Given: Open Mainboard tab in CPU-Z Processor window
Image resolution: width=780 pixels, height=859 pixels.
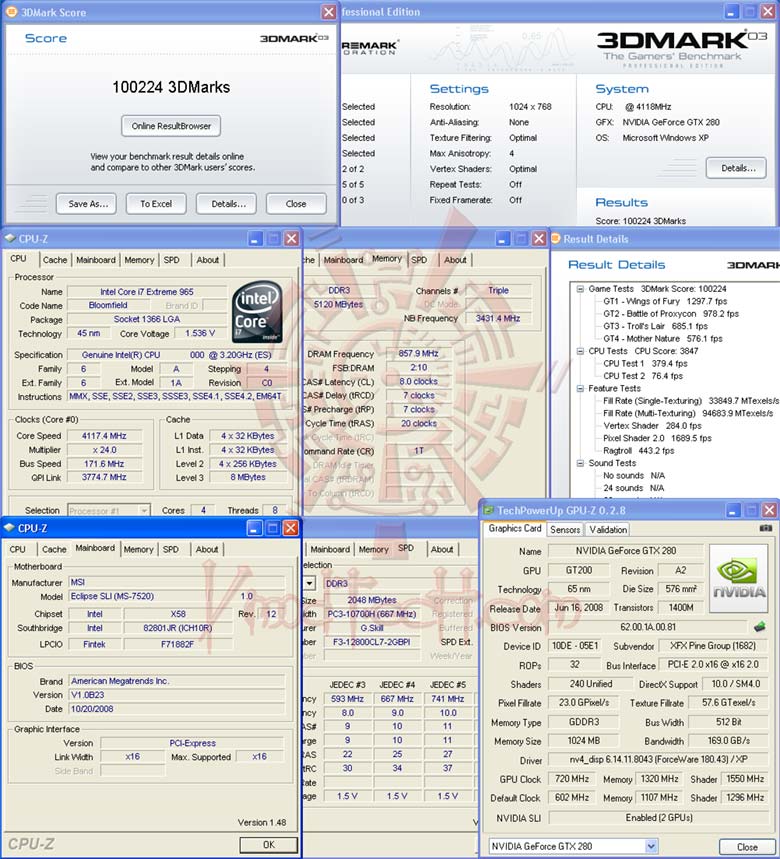Looking at the screenshot, I should point(96,260).
